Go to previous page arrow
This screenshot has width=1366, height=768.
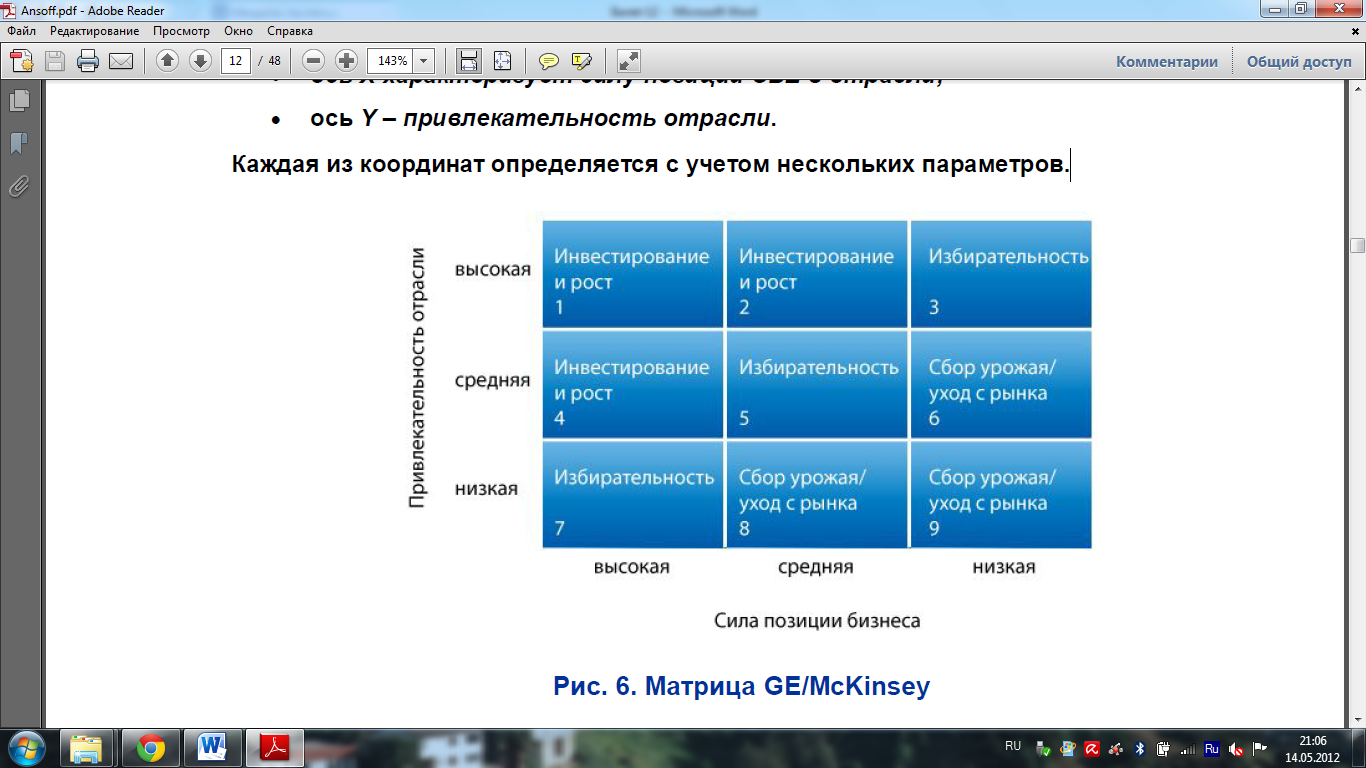167,61
